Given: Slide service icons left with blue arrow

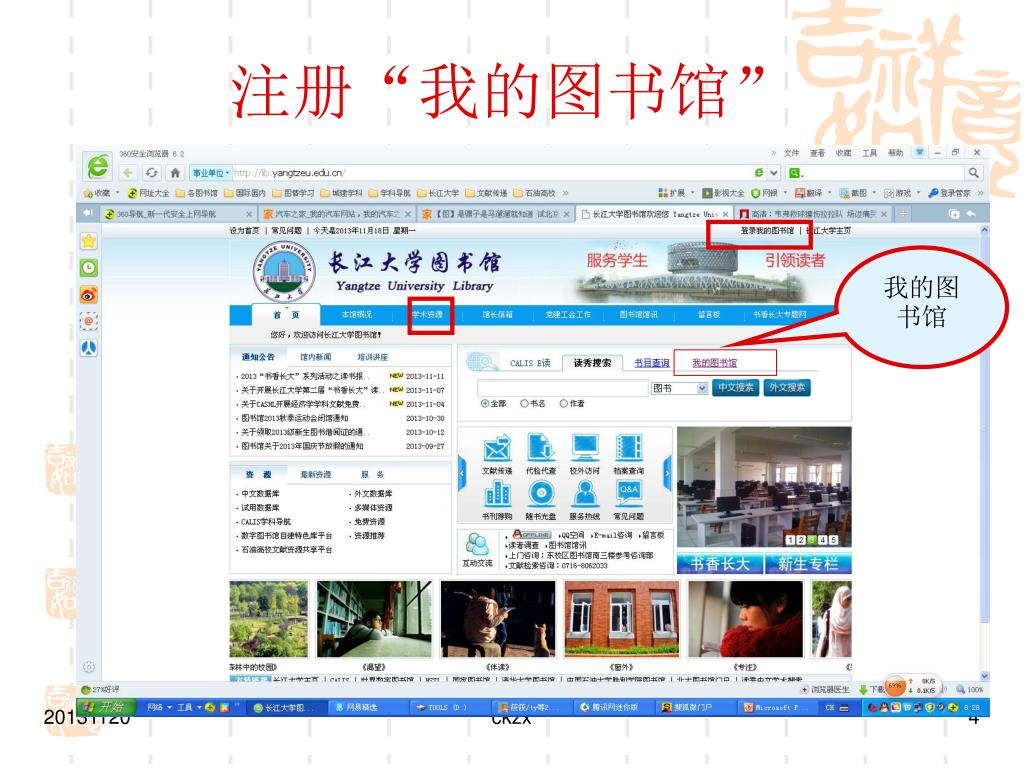Looking at the screenshot, I should point(462,472).
